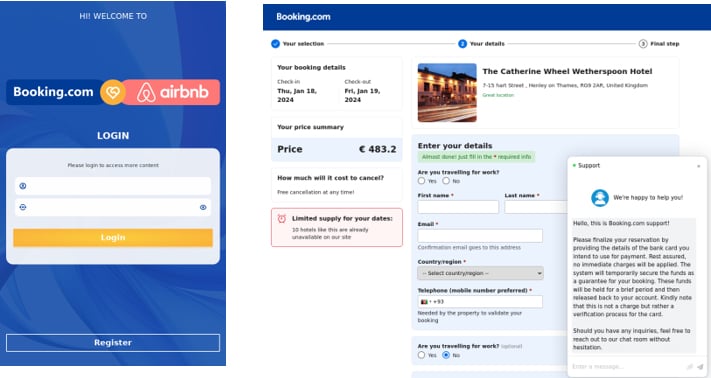Screen dimensions: 711x378
Task: Select Yes for travelling for work
Action: tap(421, 181)
